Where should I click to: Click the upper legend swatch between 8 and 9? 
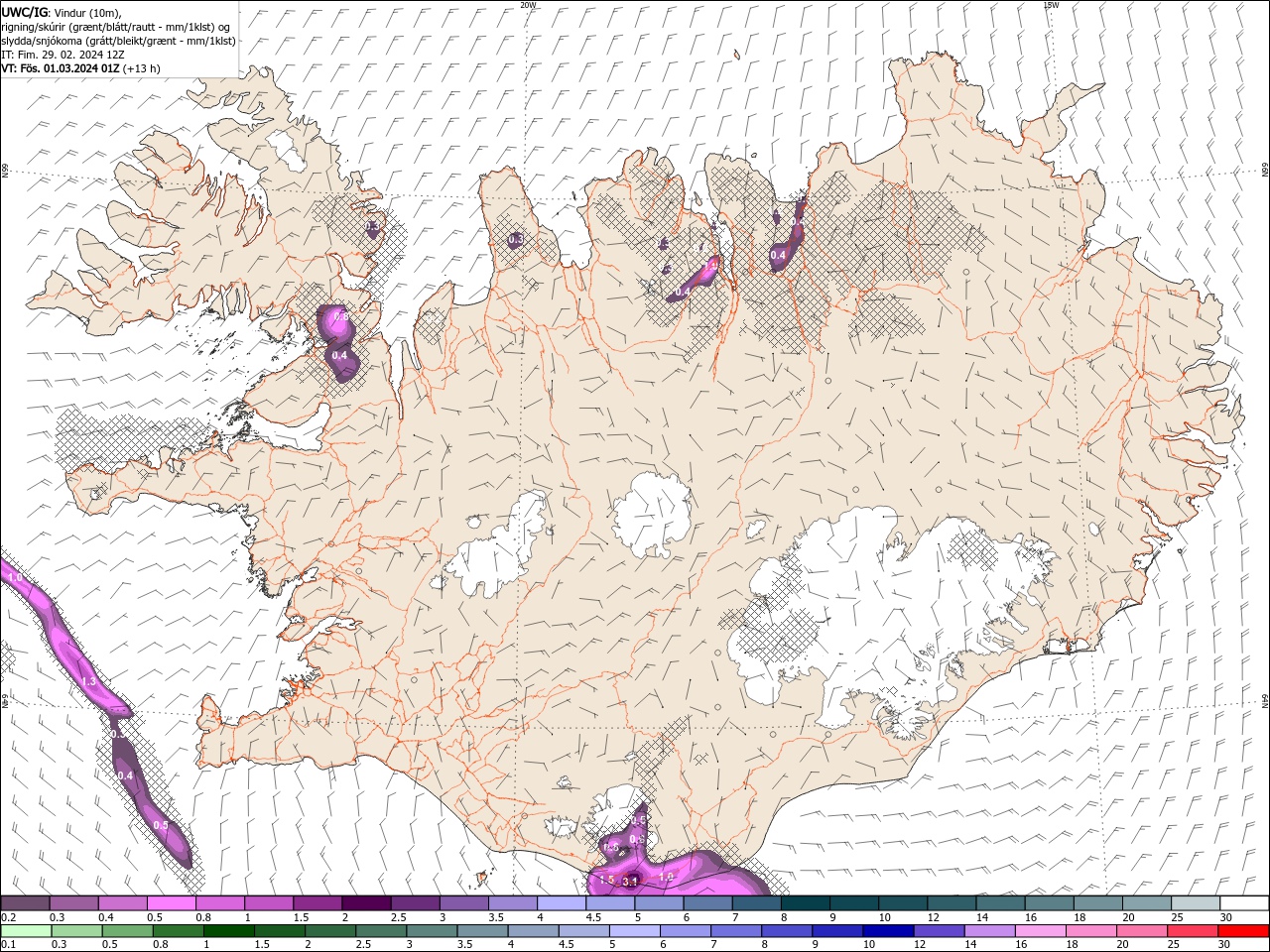(x=806, y=903)
